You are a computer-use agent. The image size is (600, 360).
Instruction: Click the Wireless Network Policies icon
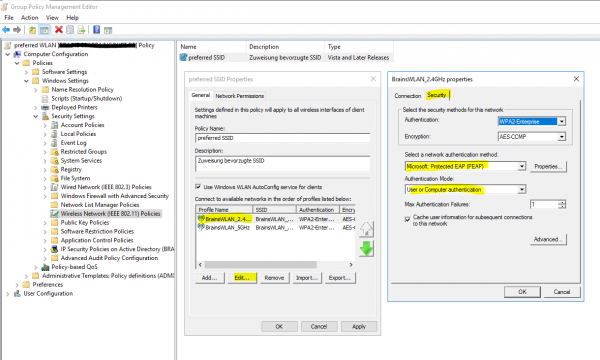pyautogui.click(x=55, y=214)
